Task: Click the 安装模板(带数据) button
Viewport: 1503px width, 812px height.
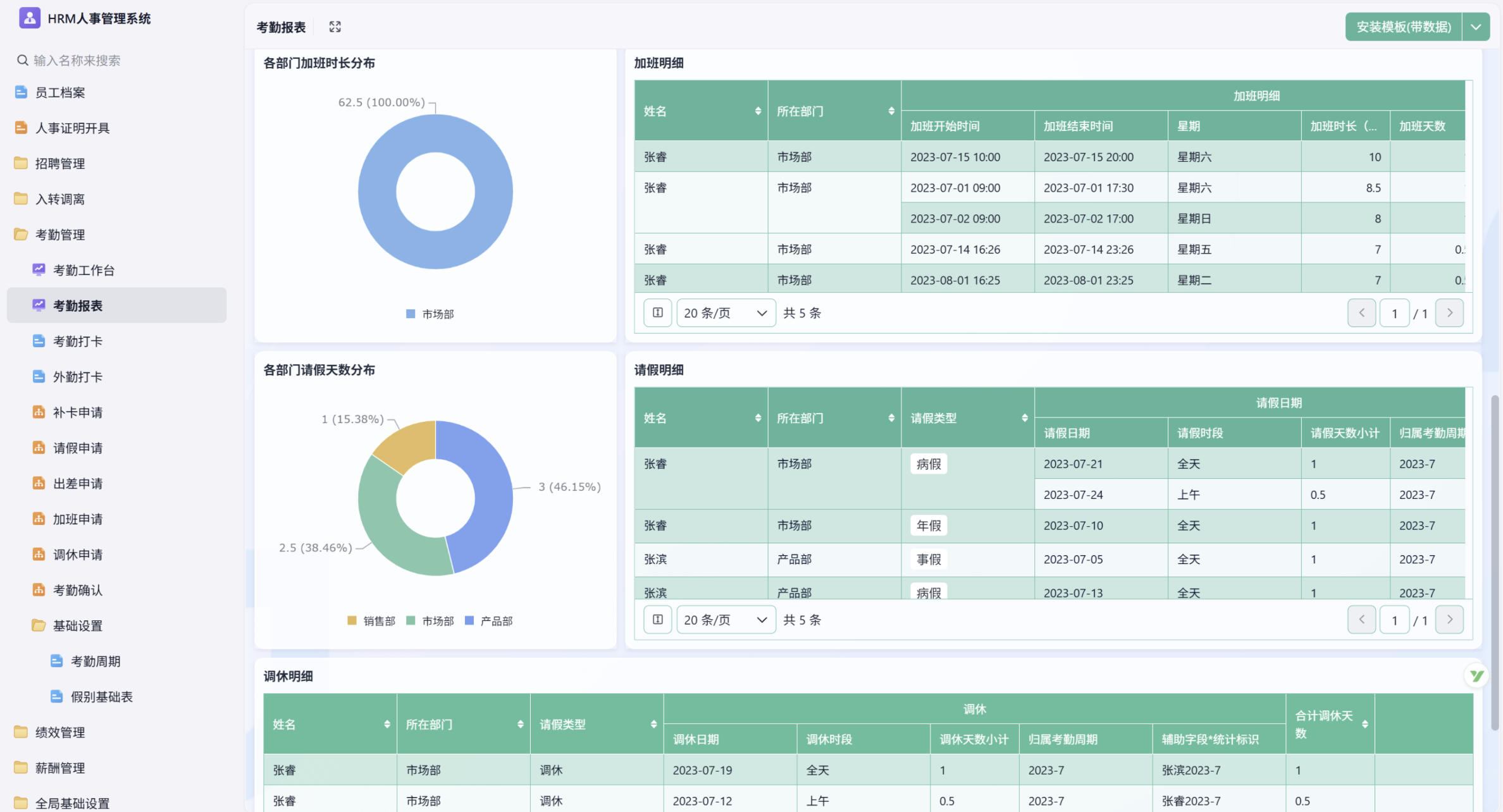Action: tap(1403, 27)
